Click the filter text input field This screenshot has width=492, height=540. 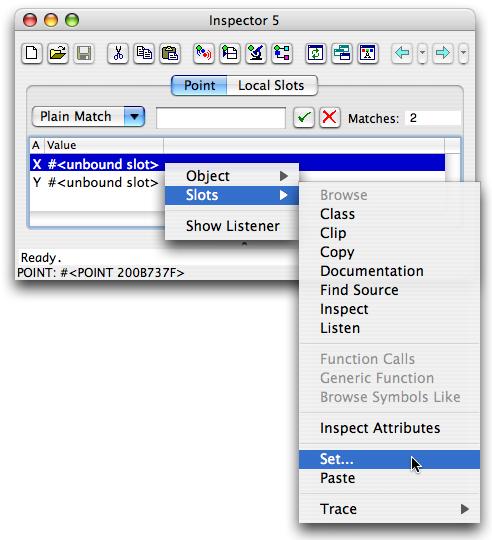coord(221,118)
